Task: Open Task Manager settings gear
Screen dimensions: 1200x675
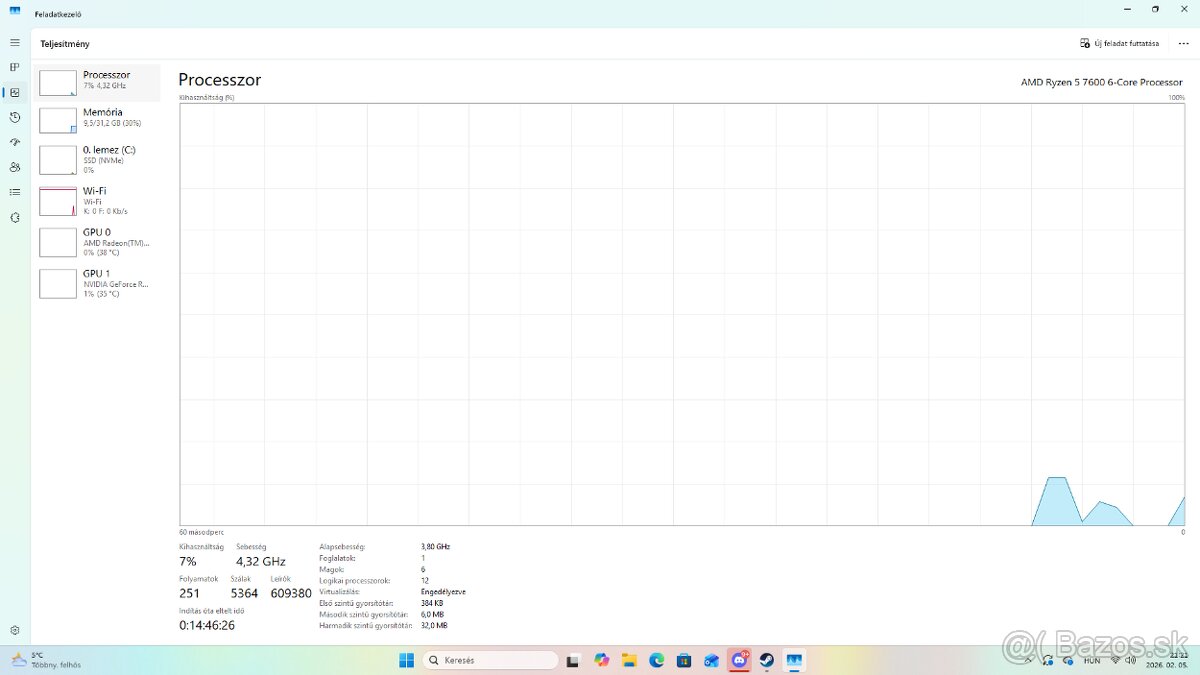Action: tap(14, 630)
